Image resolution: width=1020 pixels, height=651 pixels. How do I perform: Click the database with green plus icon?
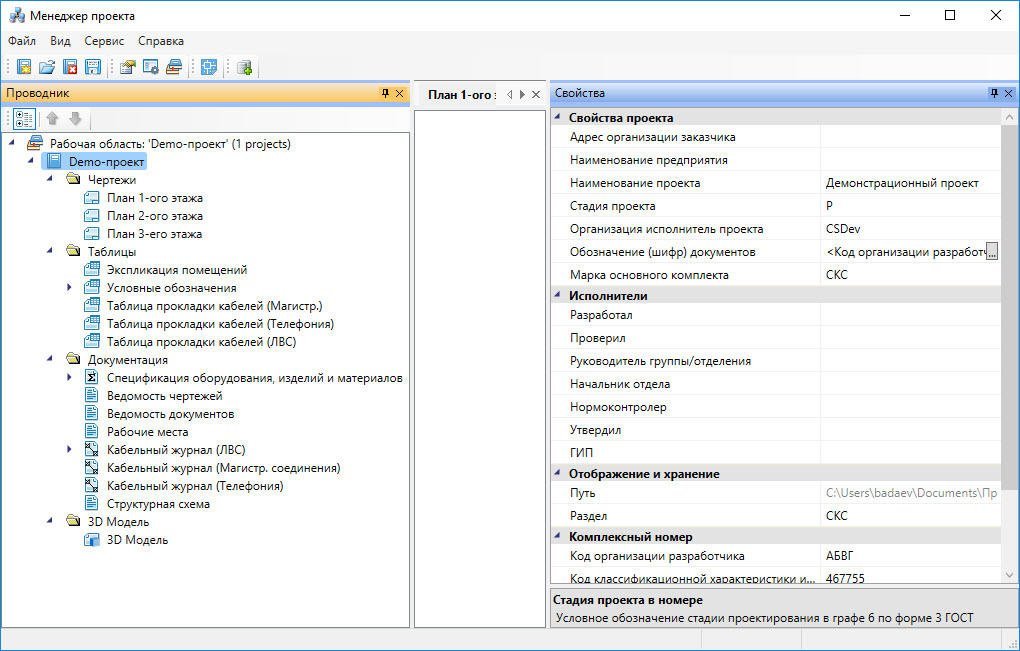click(x=244, y=67)
